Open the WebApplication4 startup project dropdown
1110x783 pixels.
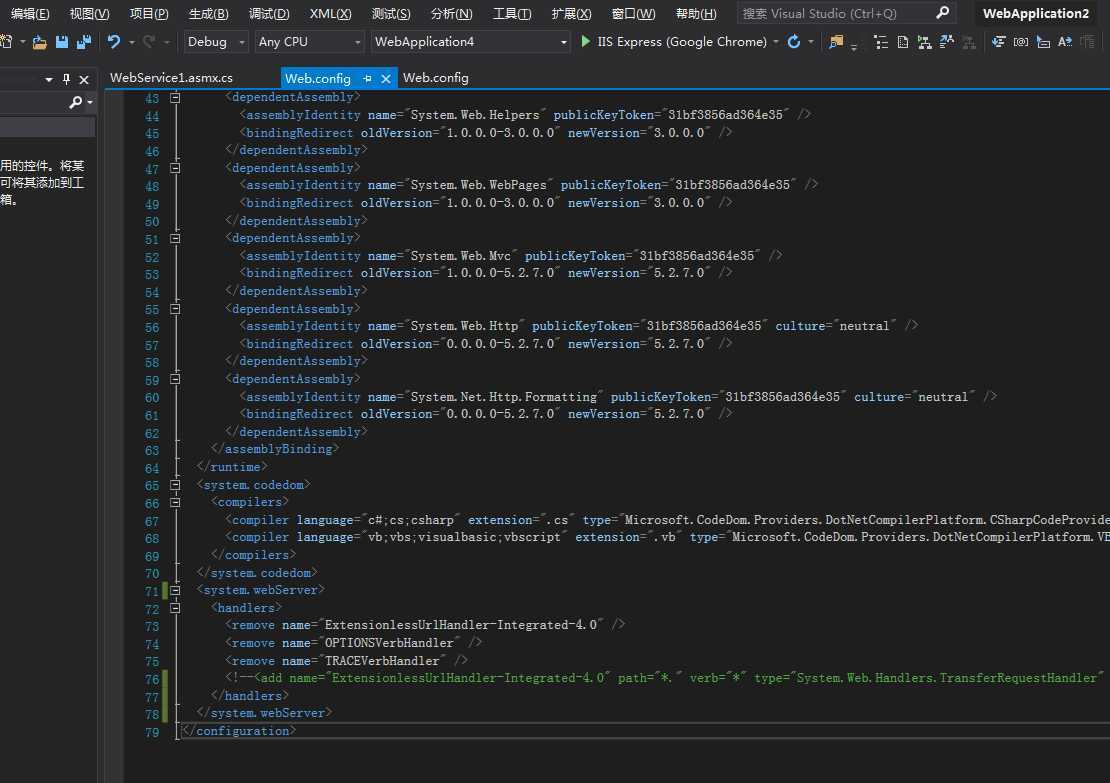pyautogui.click(x=471, y=42)
